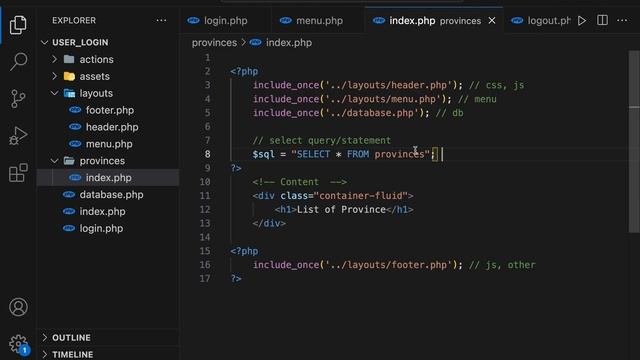Open Explorer views and more actions menu
This screenshot has height=360, width=640.
click(161, 20)
